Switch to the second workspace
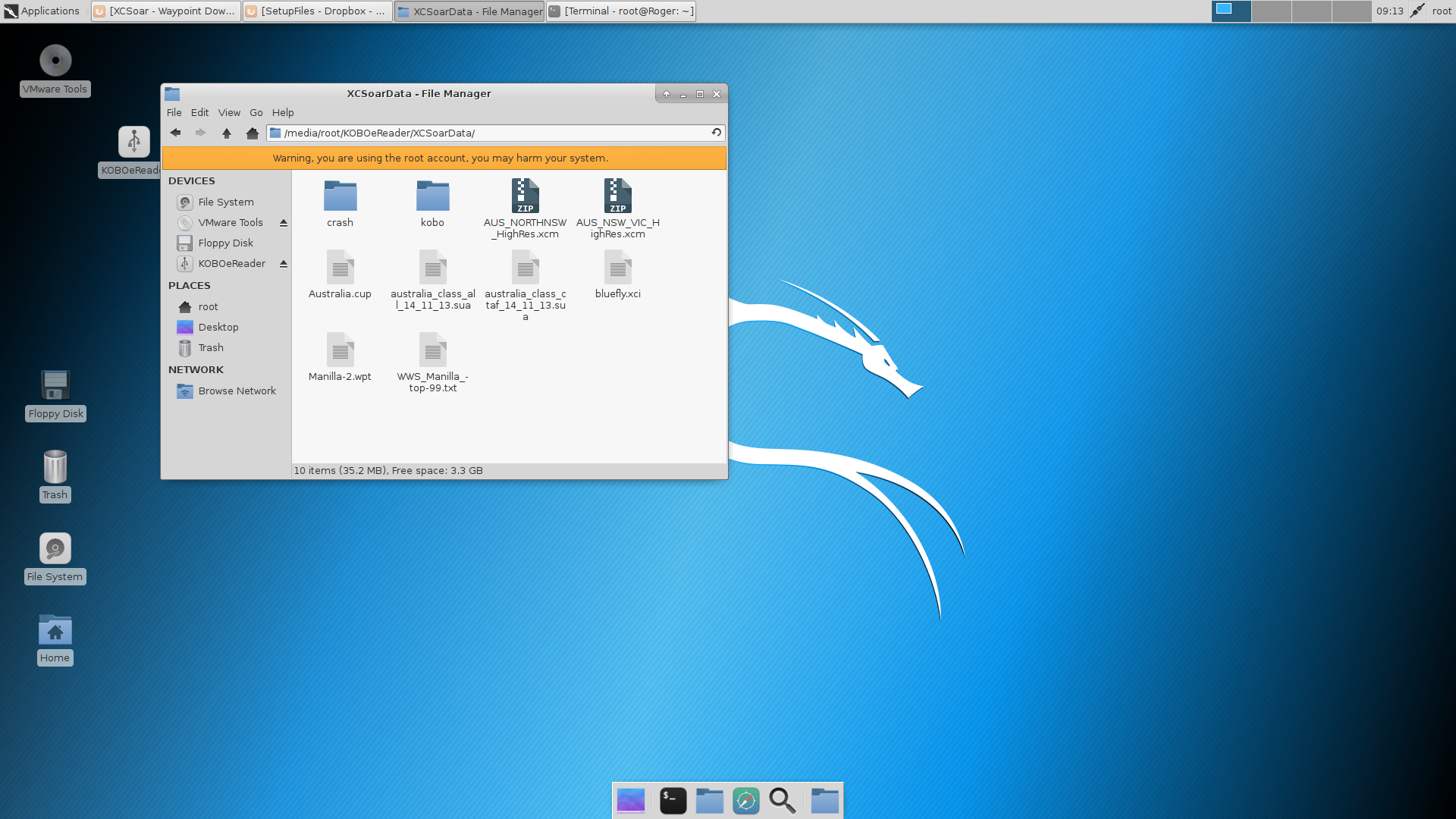 pyautogui.click(x=1271, y=11)
